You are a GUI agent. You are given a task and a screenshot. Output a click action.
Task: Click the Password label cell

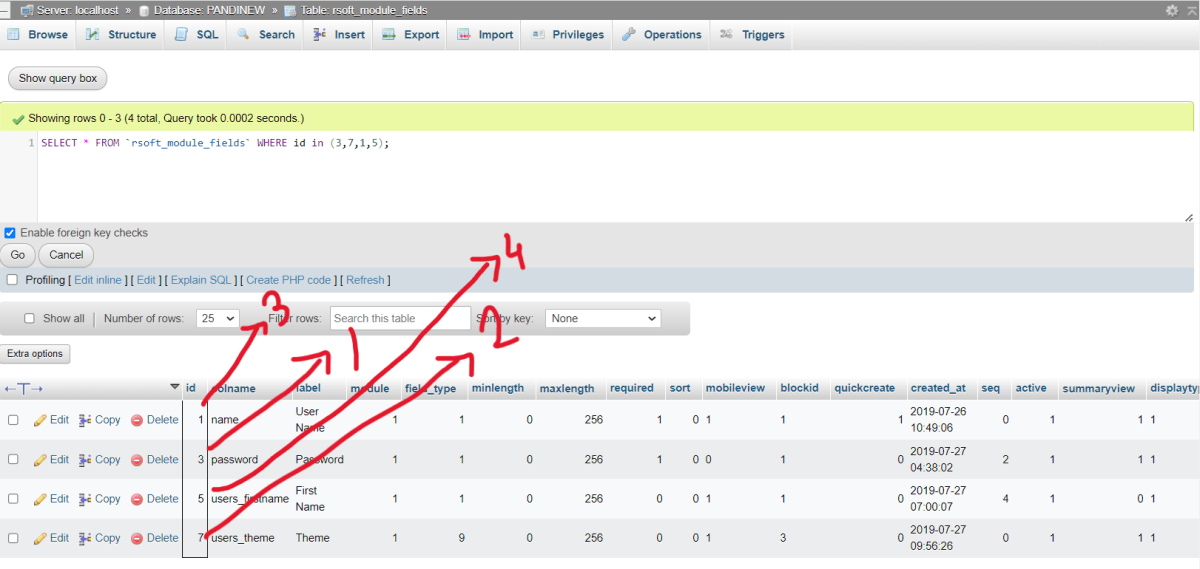point(320,459)
